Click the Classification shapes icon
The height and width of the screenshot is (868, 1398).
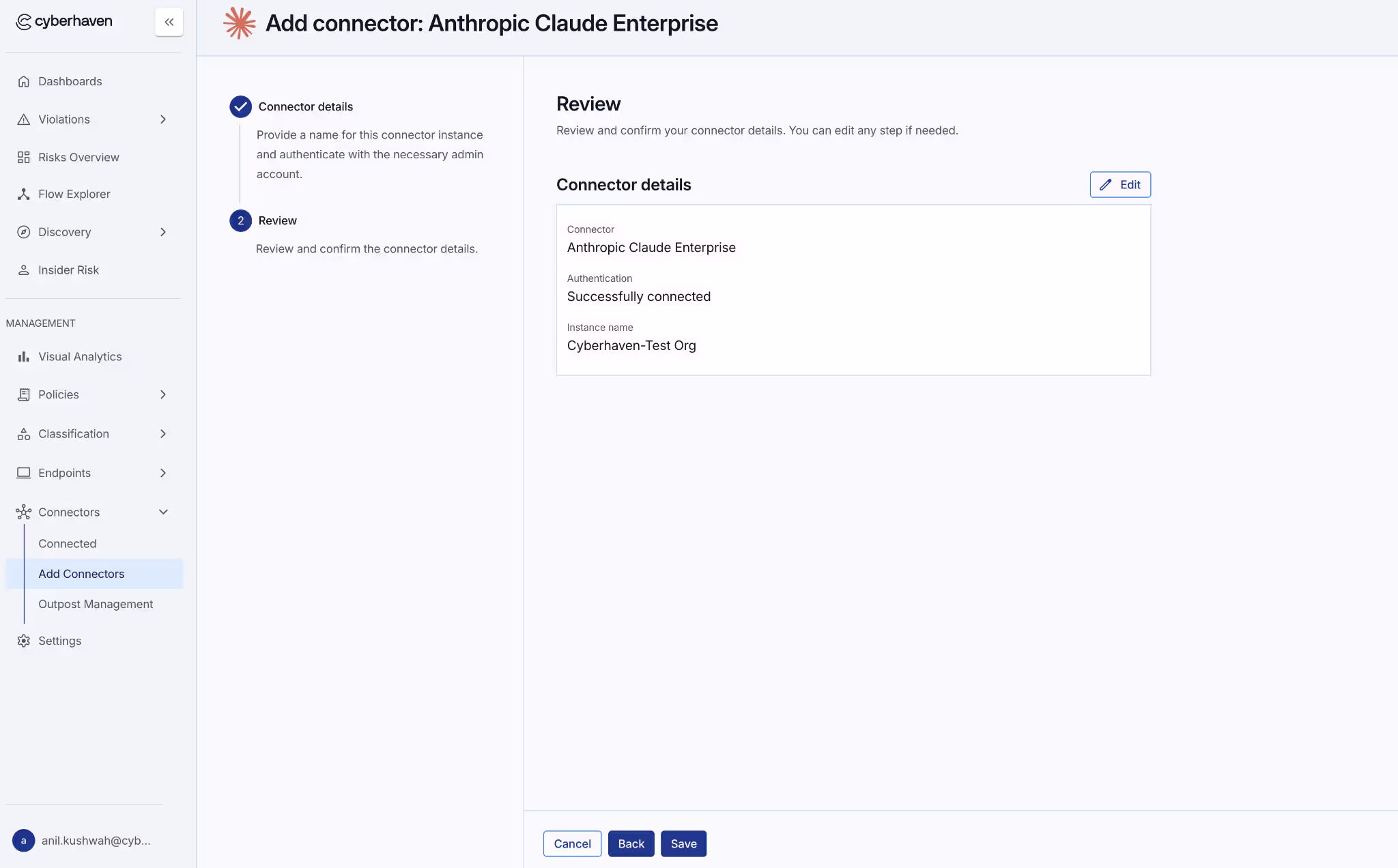(24, 434)
